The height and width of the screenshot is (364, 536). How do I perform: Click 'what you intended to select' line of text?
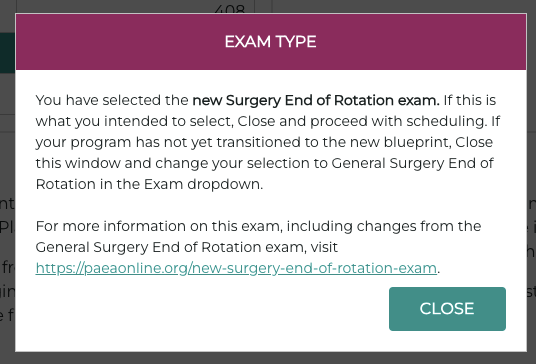(134, 121)
